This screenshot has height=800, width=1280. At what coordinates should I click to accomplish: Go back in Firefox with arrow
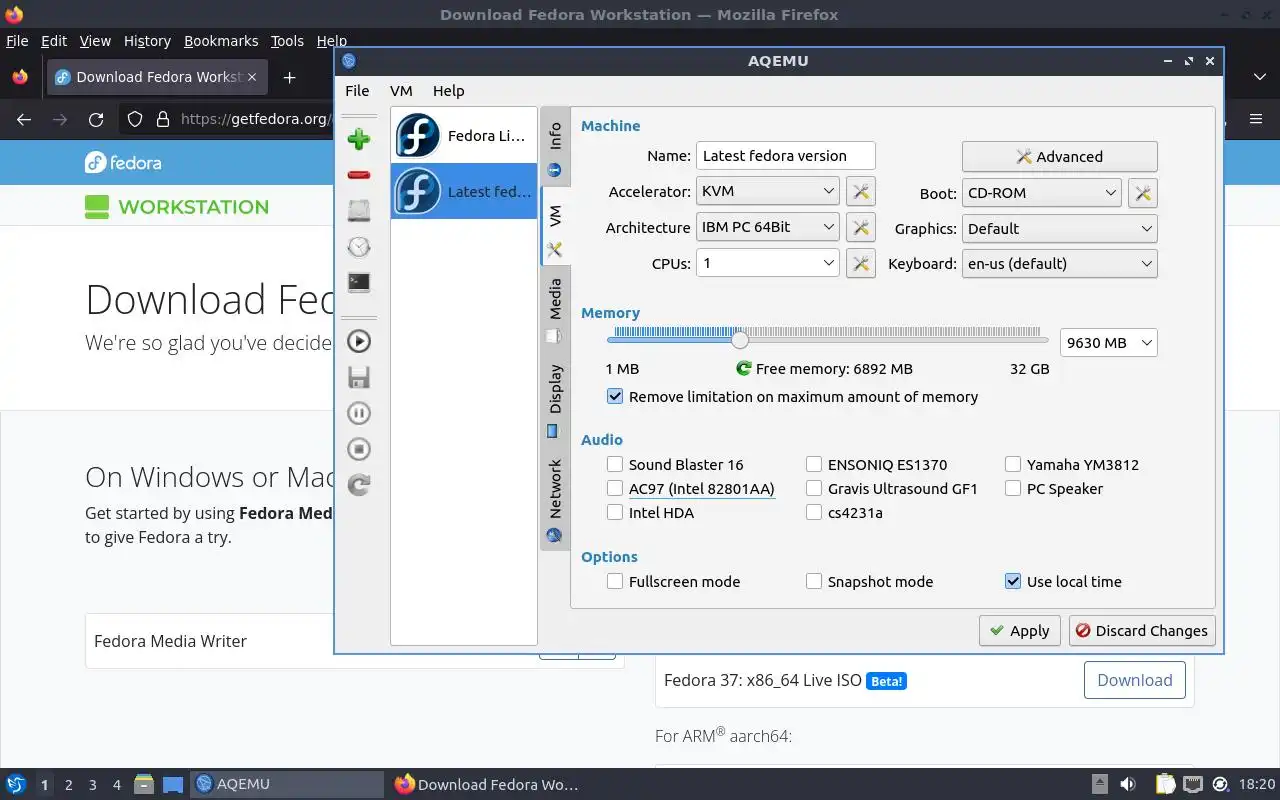tap(24, 119)
